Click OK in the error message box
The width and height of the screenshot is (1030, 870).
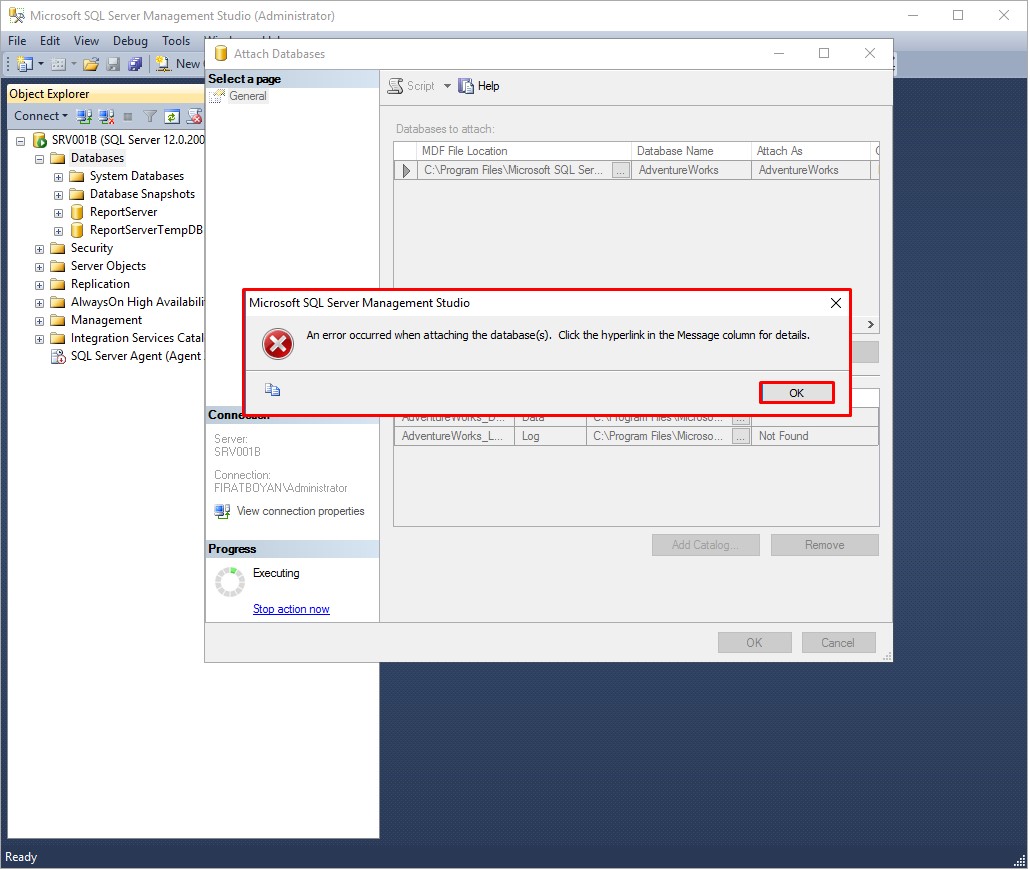point(797,393)
